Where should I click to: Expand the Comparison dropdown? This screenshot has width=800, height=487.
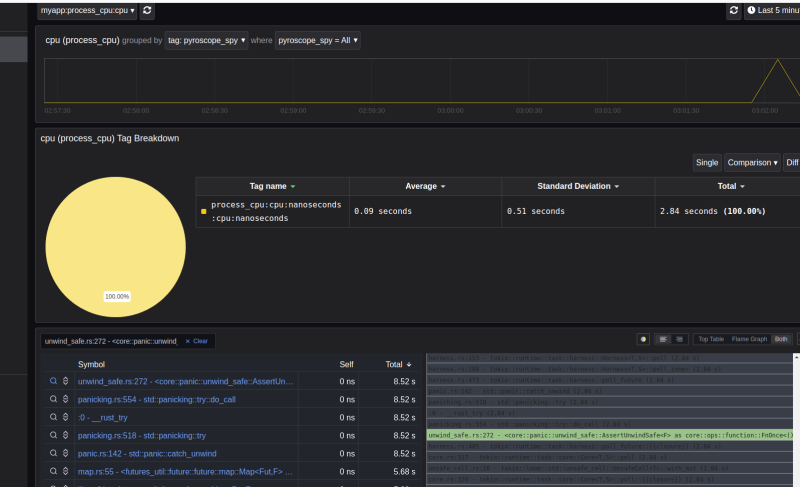(x=752, y=162)
